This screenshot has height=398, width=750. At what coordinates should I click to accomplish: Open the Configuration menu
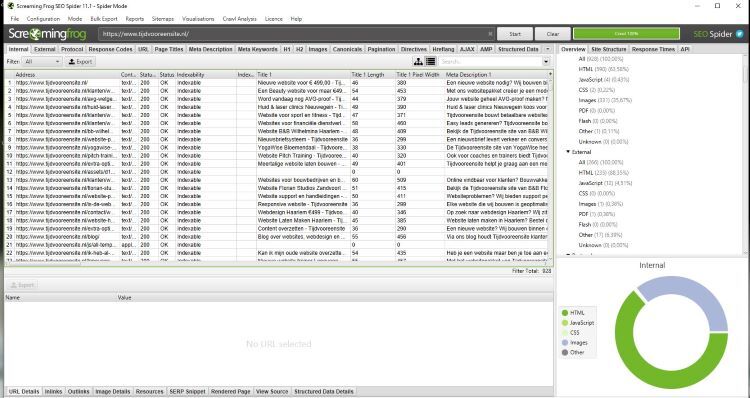(x=43, y=19)
